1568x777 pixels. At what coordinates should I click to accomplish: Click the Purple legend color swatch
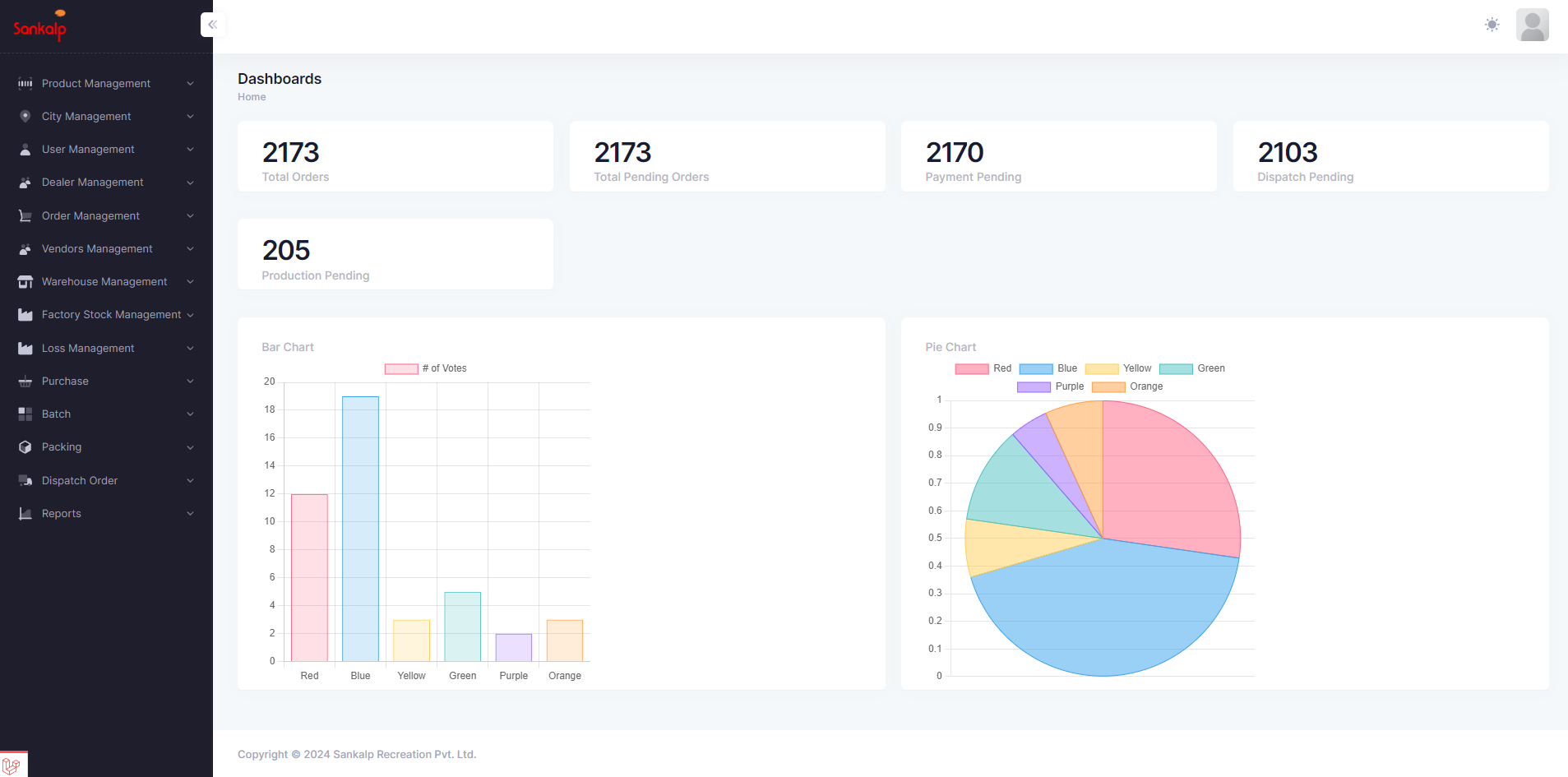1032,386
